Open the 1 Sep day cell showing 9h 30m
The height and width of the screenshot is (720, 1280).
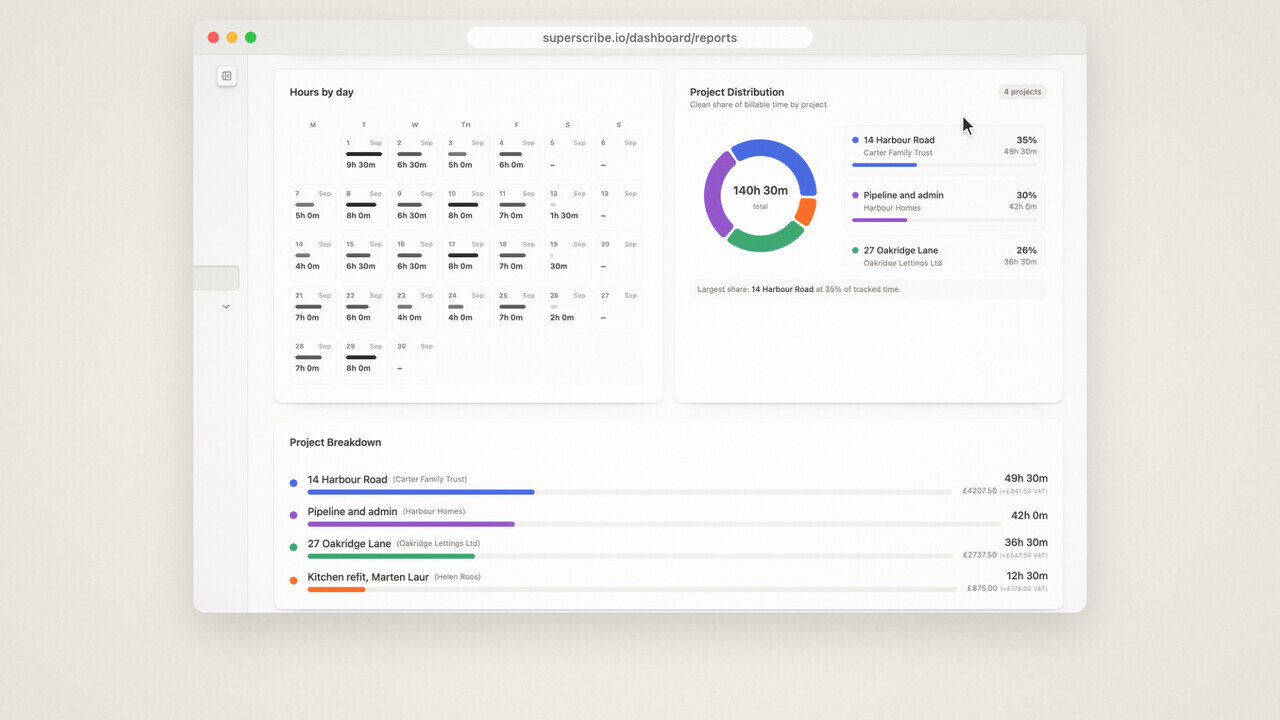[363, 157]
